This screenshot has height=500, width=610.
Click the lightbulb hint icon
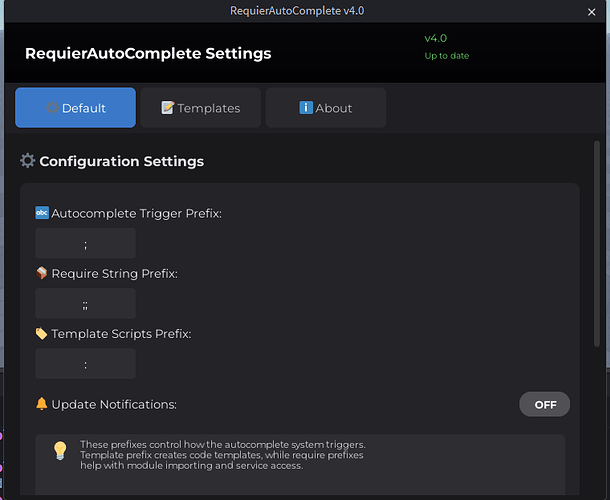(x=60, y=451)
